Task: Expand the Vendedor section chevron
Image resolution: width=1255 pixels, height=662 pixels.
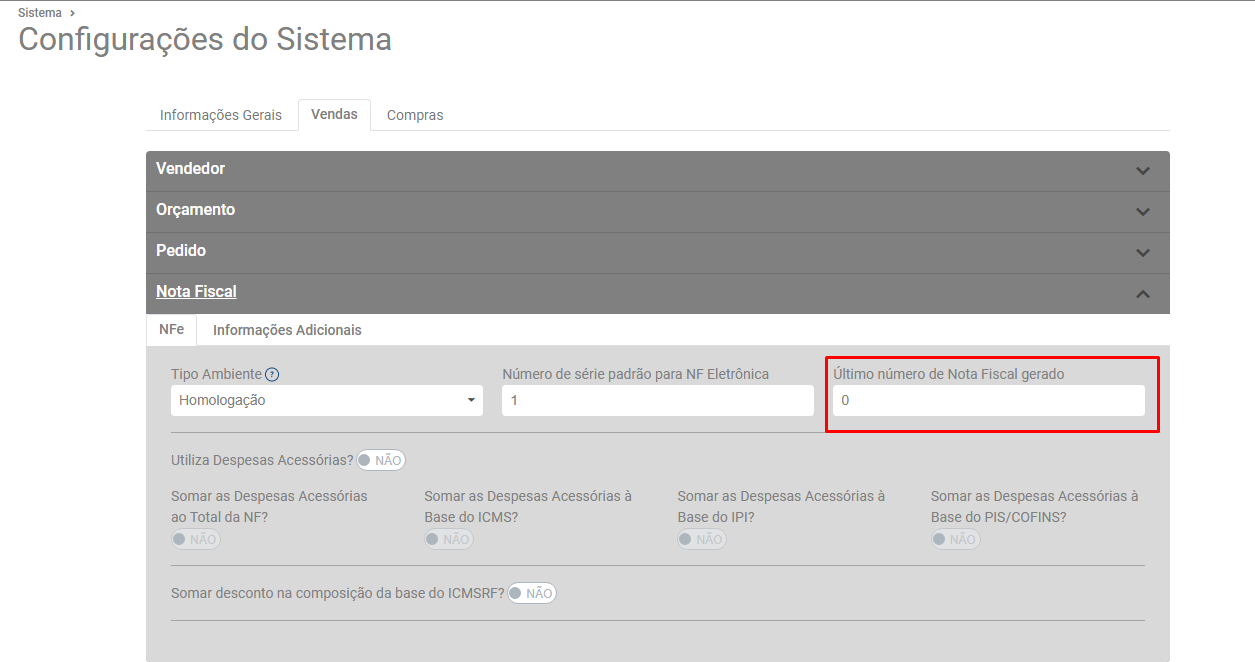Action: pyautogui.click(x=1143, y=171)
